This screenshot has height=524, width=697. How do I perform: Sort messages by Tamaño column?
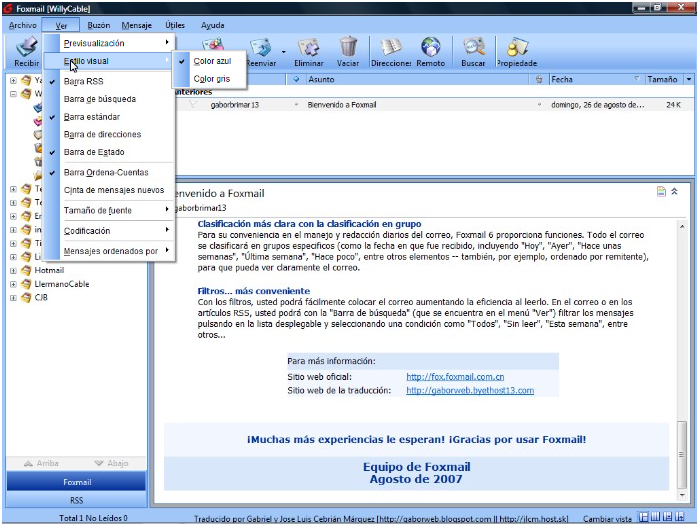coord(664,80)
